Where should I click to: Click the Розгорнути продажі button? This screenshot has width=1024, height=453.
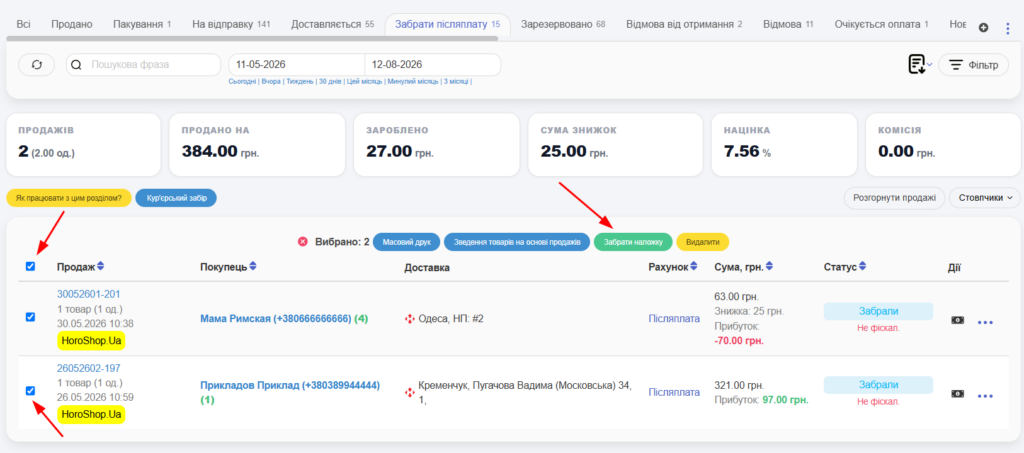(x=894, y=198)
